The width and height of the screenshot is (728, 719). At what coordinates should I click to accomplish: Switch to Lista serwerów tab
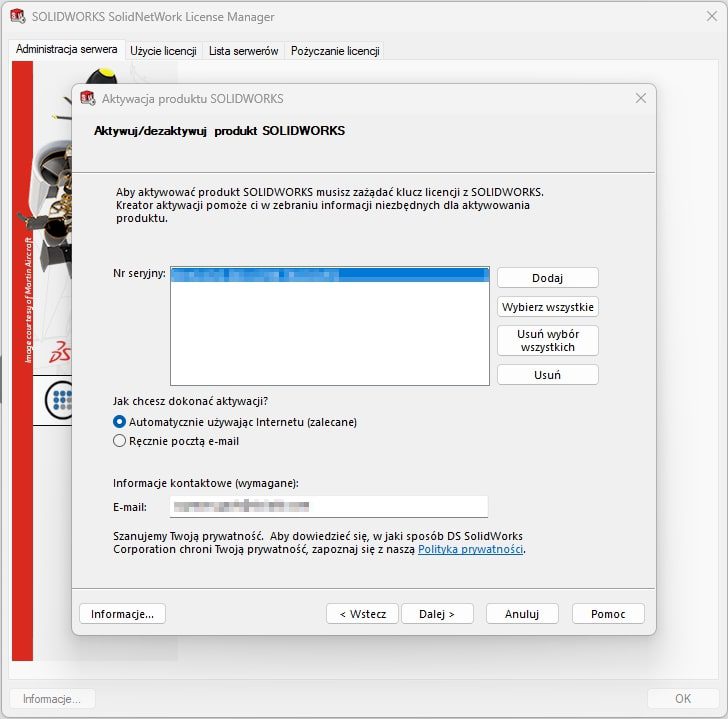(243, 51)
